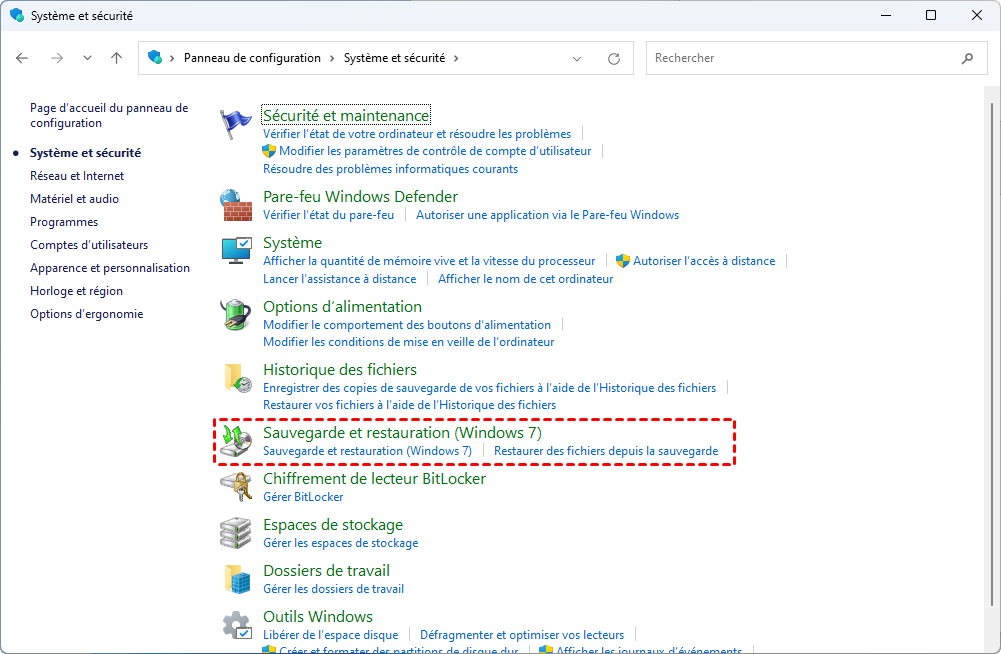Open Chiffrement de lecteur BitLocker heading

[374, 478]
